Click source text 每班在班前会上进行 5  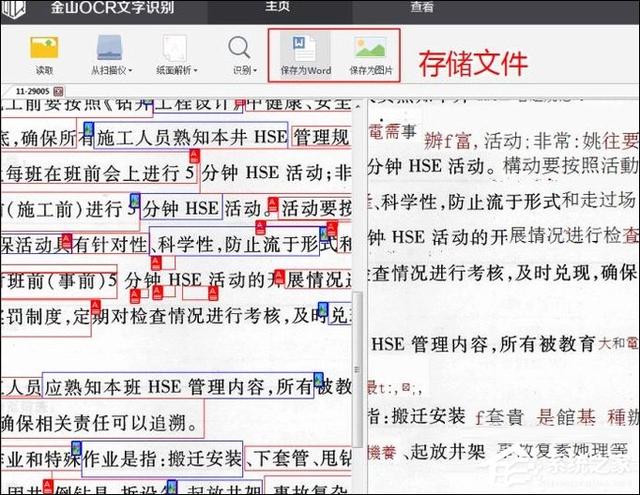coord(100,173)
